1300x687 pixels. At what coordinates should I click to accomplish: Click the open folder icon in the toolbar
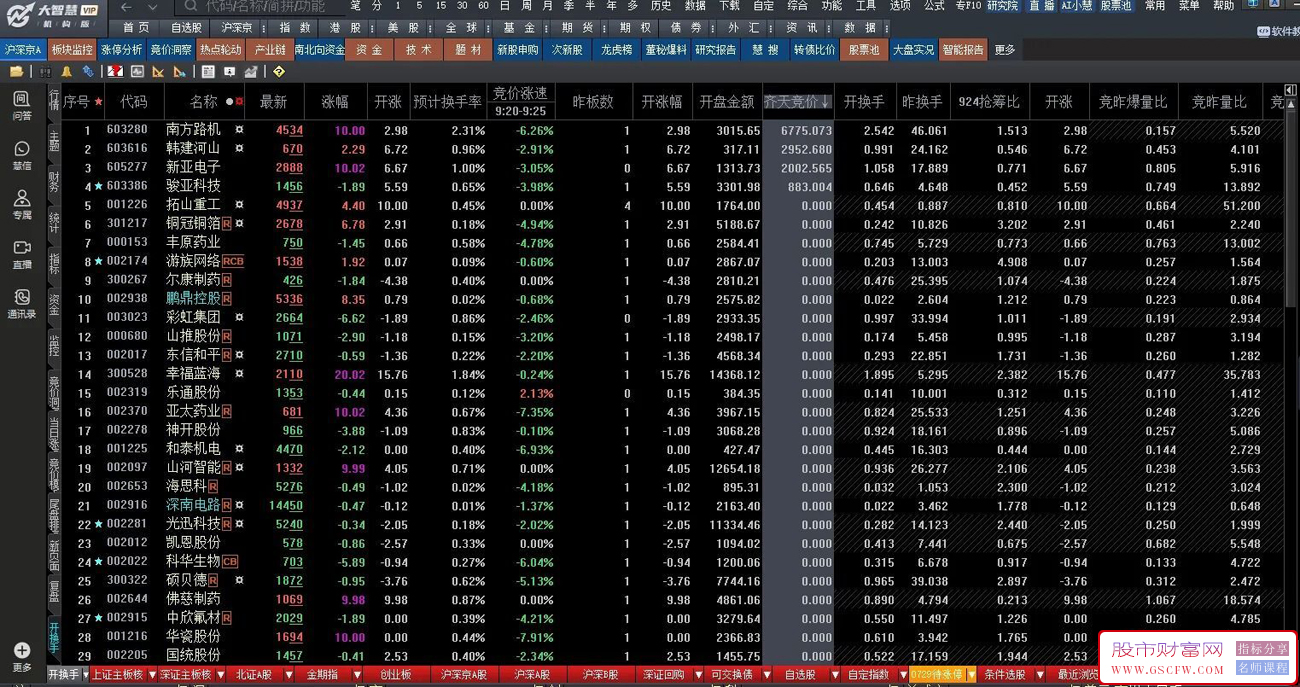coord(17,72)
